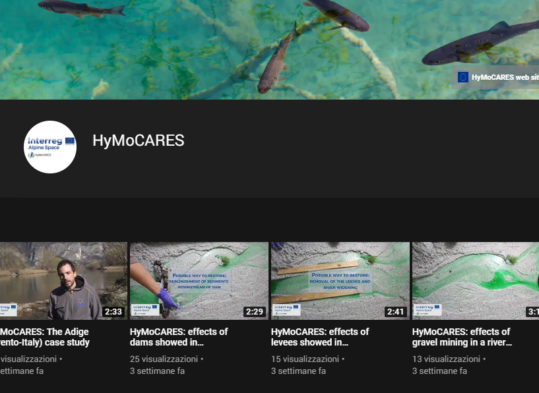
Task: Open the Adige case study video thumbnail
Action: tap(64, 281)
